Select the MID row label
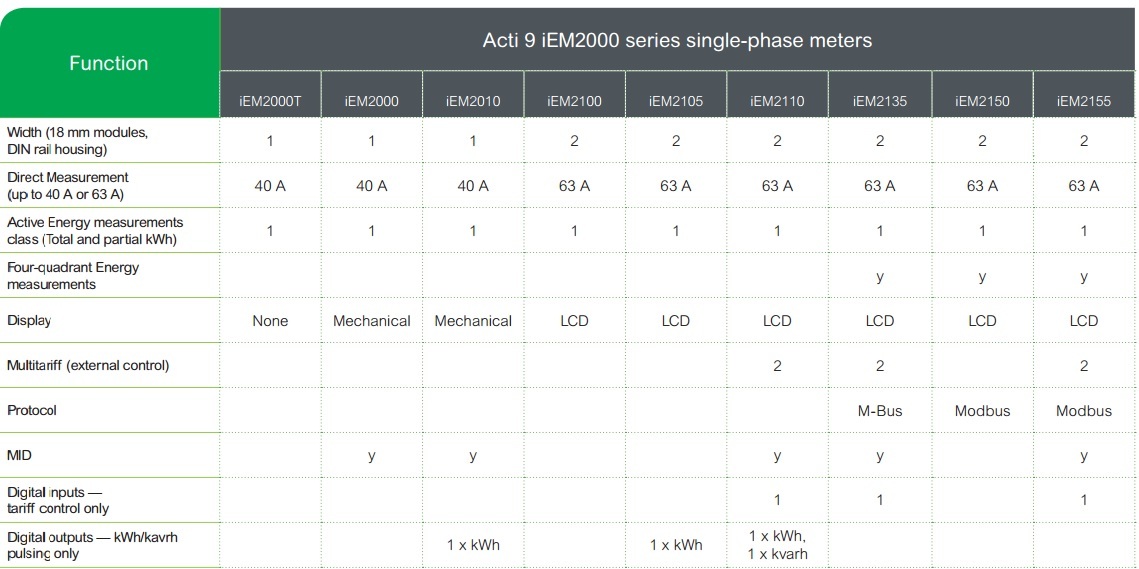This screenshot has width=1139, height=569. pos(19,456)
